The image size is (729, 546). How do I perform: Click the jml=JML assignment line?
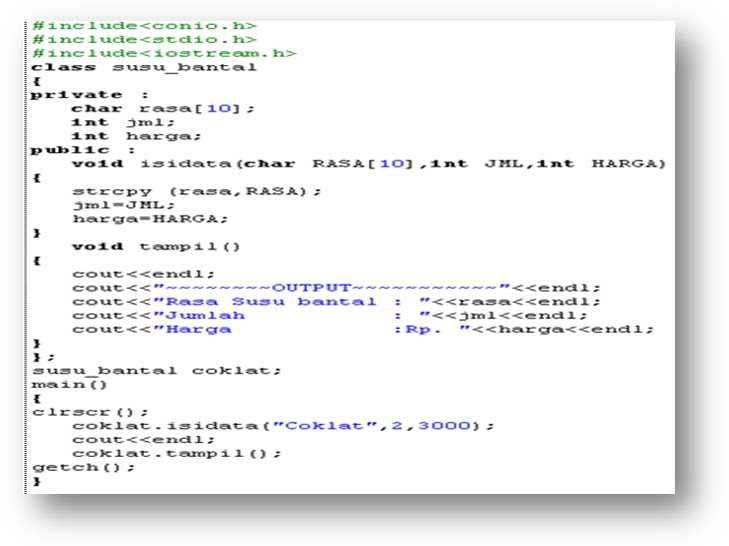point(124,205)
